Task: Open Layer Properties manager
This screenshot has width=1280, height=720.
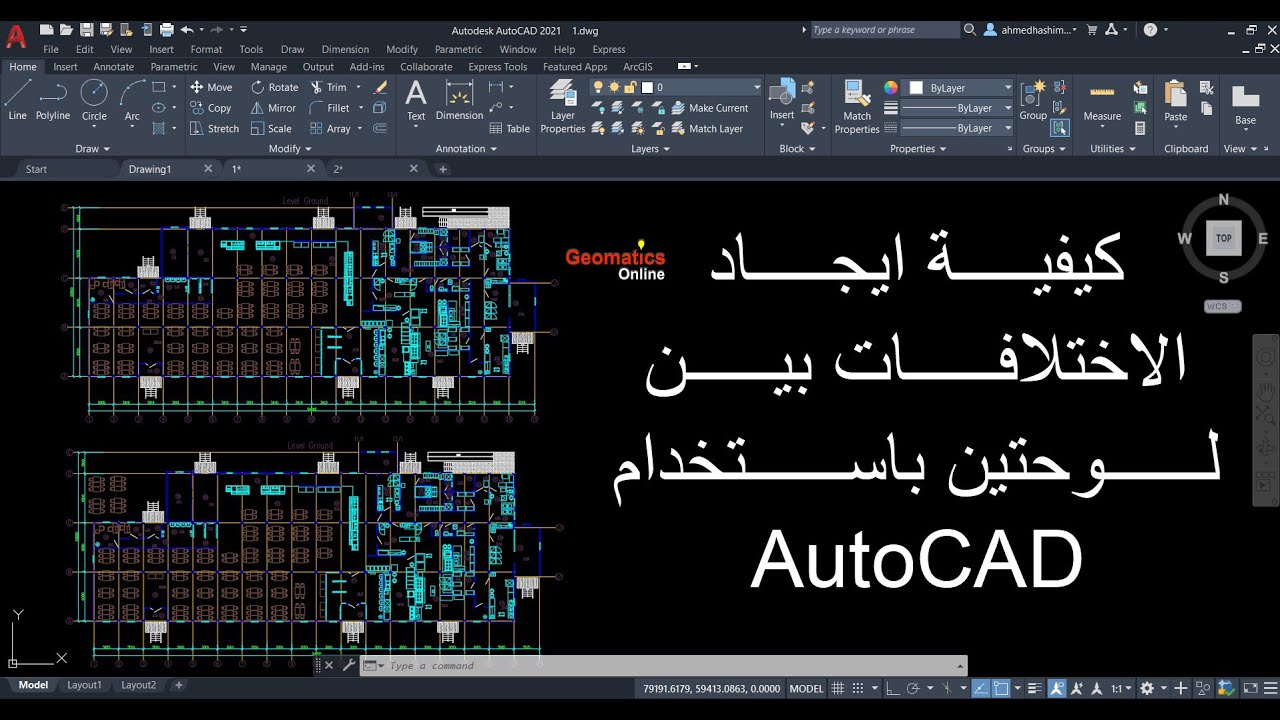Action: (x=563, y=107)
